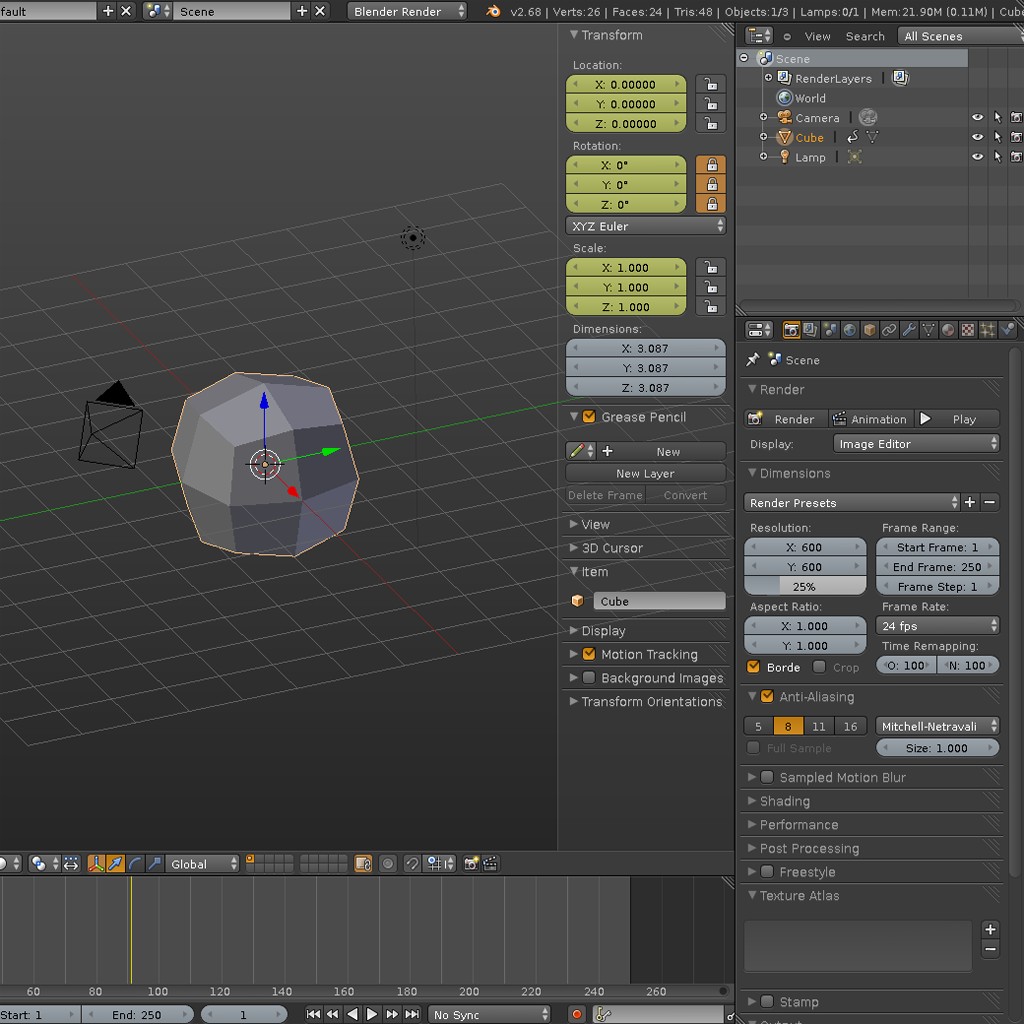Adjust the 25% resolution percentage slider

coord(805,587)
